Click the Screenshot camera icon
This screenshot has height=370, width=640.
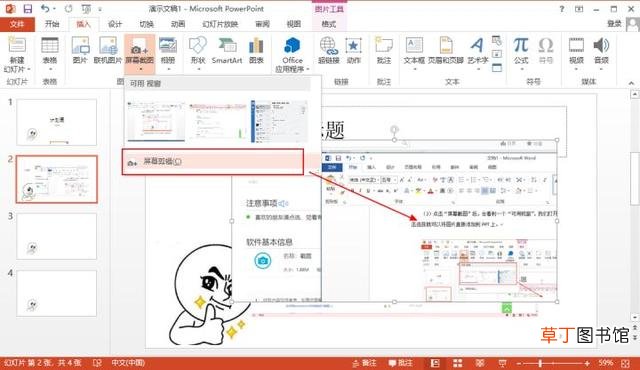click(x=139, y=46)
